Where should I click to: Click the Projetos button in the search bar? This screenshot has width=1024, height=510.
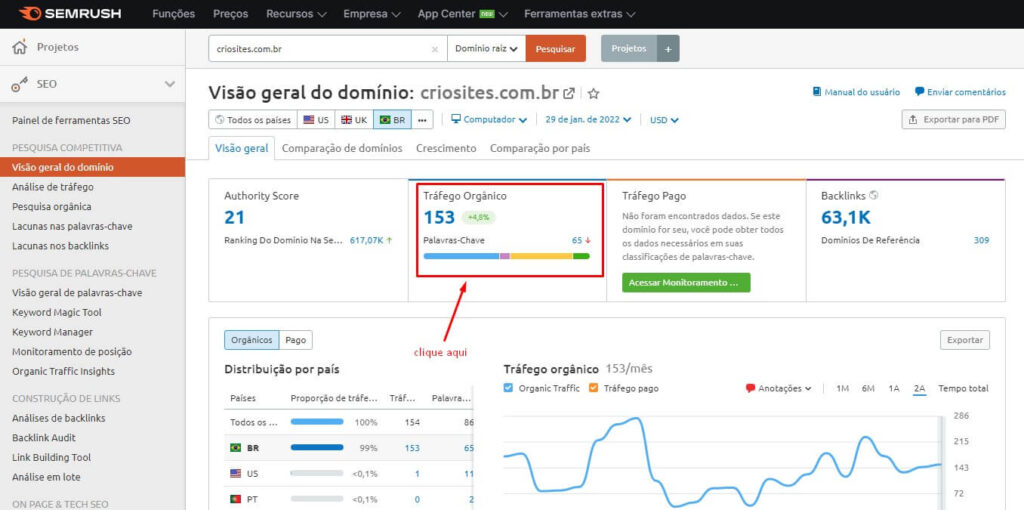[629, 49]
